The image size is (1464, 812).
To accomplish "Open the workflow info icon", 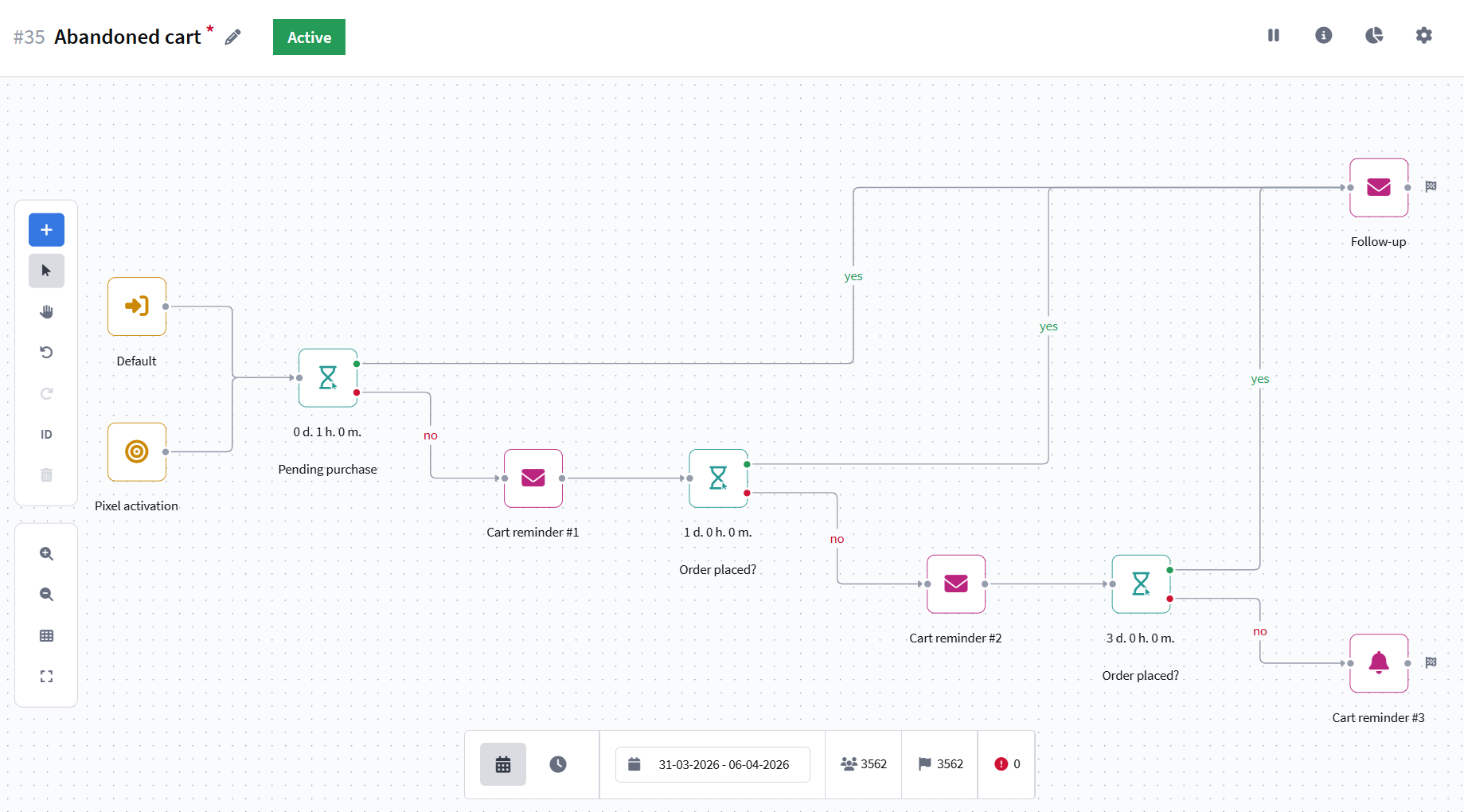I will (x=1323, y=35).
